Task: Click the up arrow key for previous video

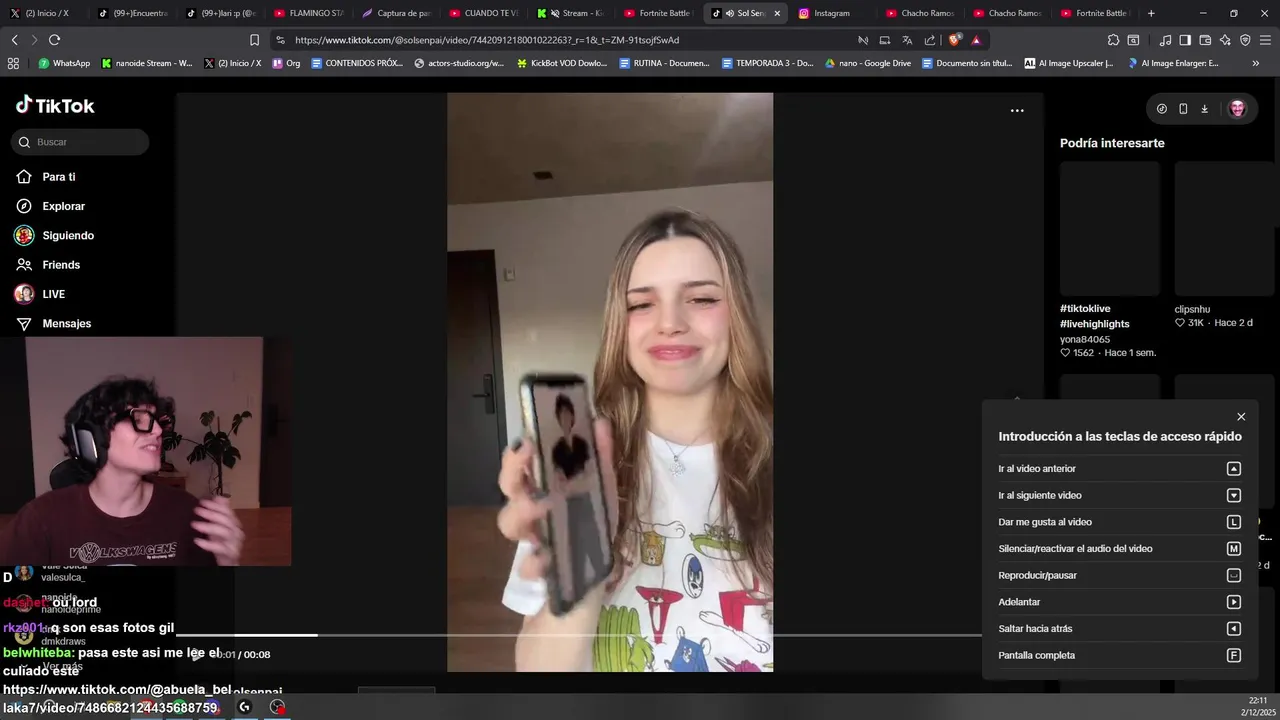Action: tap(1233, 469)
